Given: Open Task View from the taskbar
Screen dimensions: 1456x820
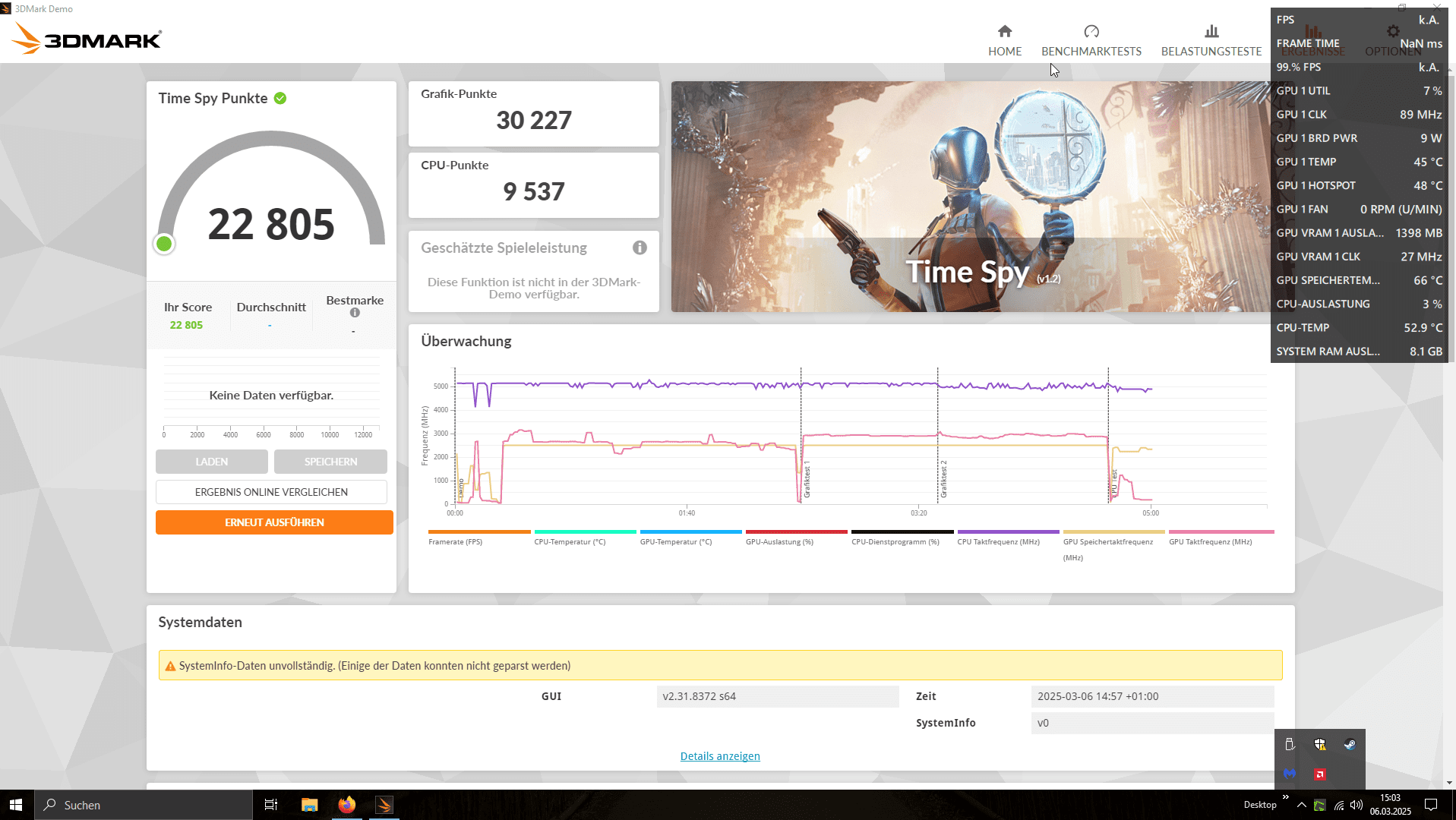Looking at the screenshot, I should [x=271, y=805].
